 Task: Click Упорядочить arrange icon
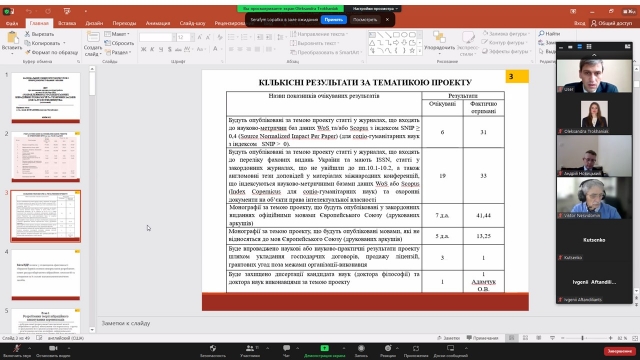(439, 37)
